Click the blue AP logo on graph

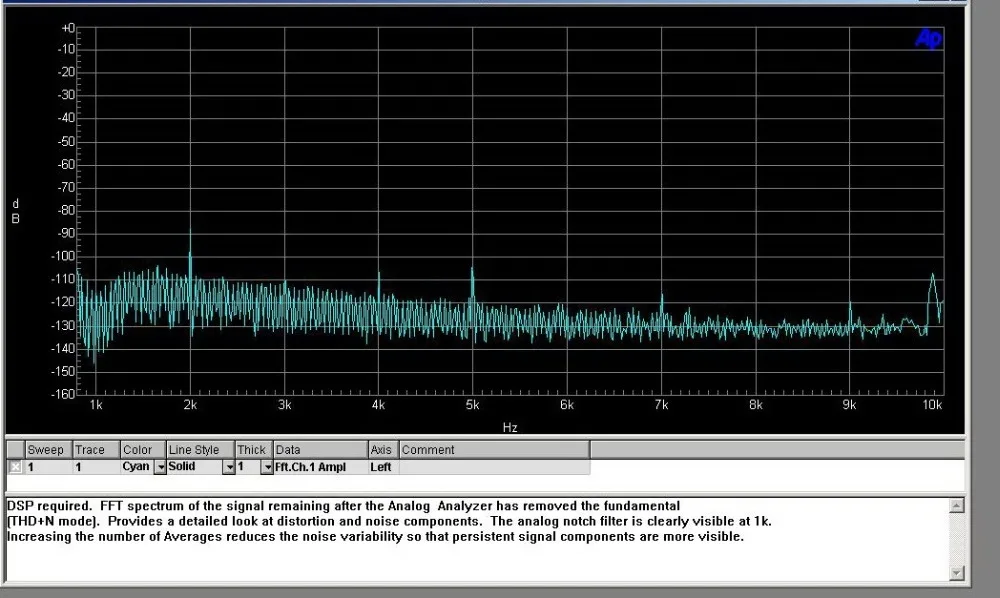pyautogui.click(x=928, y=40)
